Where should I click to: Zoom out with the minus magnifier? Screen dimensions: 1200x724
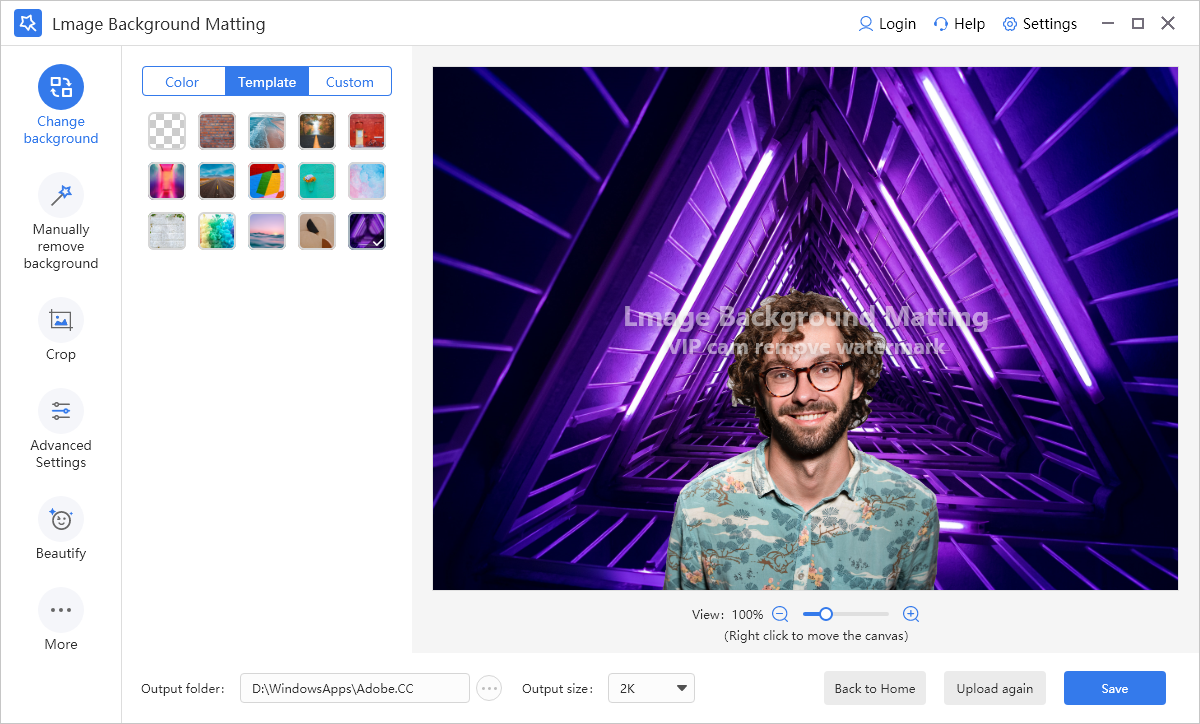[x=780, y=614]
